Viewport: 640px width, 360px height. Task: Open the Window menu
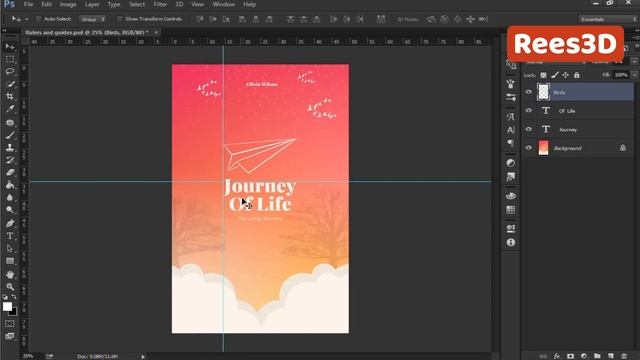pos(224,4)
